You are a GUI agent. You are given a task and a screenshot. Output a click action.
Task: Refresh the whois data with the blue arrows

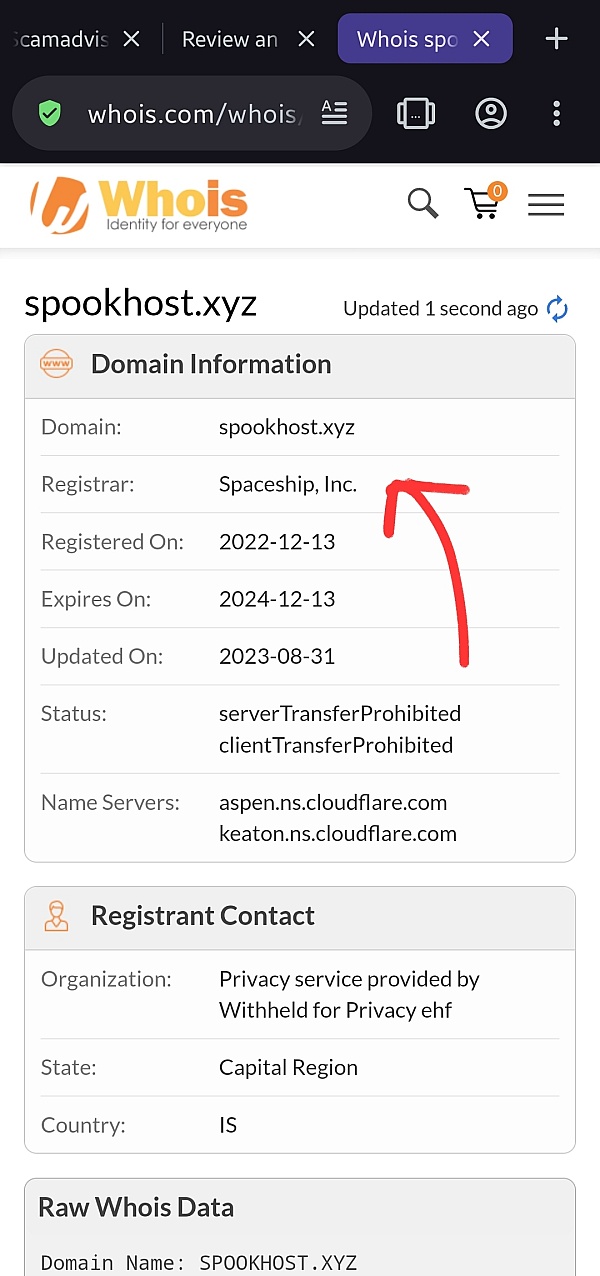pyautogui.click(x=557, y=309)
